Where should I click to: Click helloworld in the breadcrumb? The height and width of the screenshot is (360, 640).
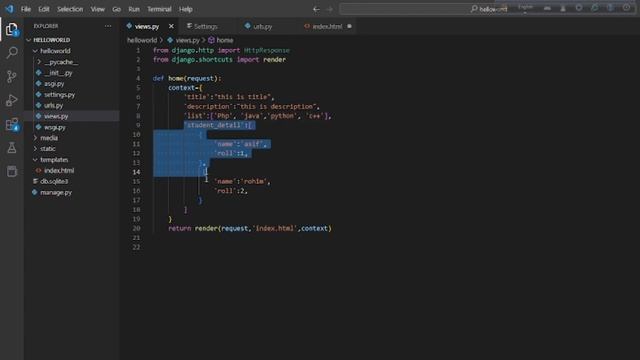142,40
